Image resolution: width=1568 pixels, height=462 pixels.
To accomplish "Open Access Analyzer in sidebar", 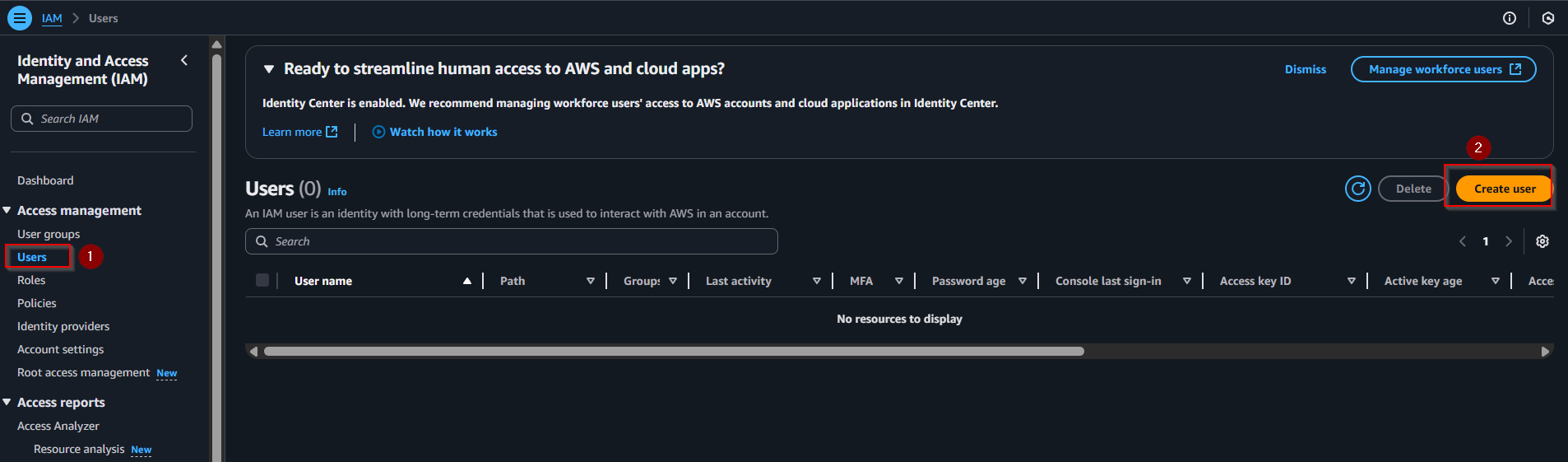I will click(58, 426).
